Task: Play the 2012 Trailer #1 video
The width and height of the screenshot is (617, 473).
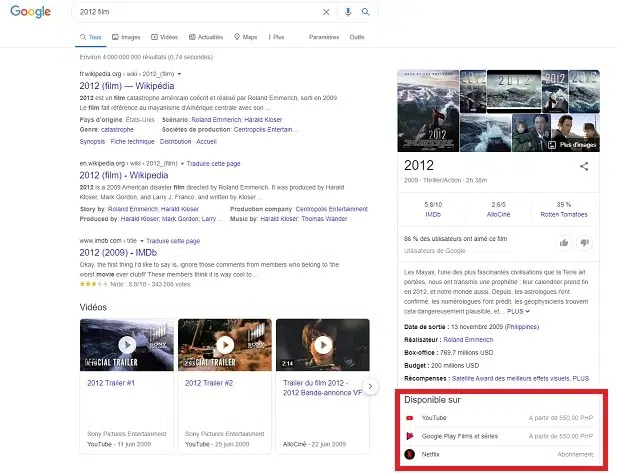Action: pyautogui.click(x=127, y=345)
